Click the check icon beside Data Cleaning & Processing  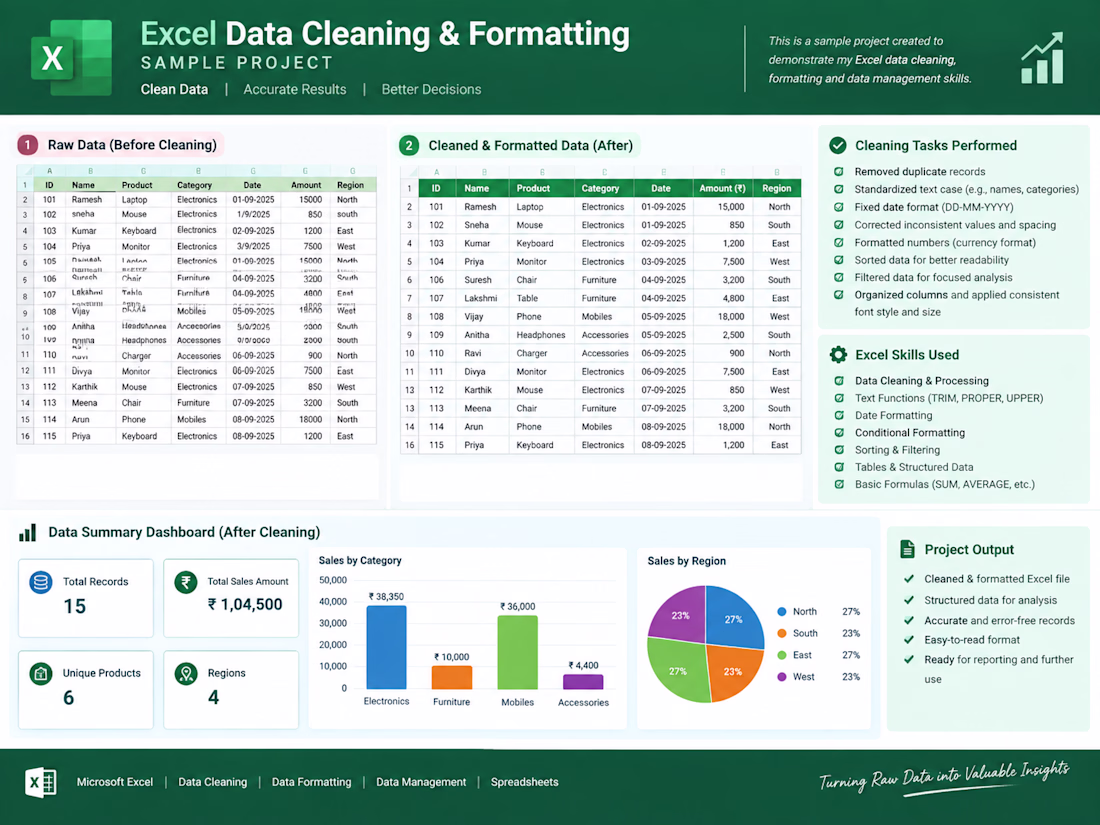coord(839,381)
